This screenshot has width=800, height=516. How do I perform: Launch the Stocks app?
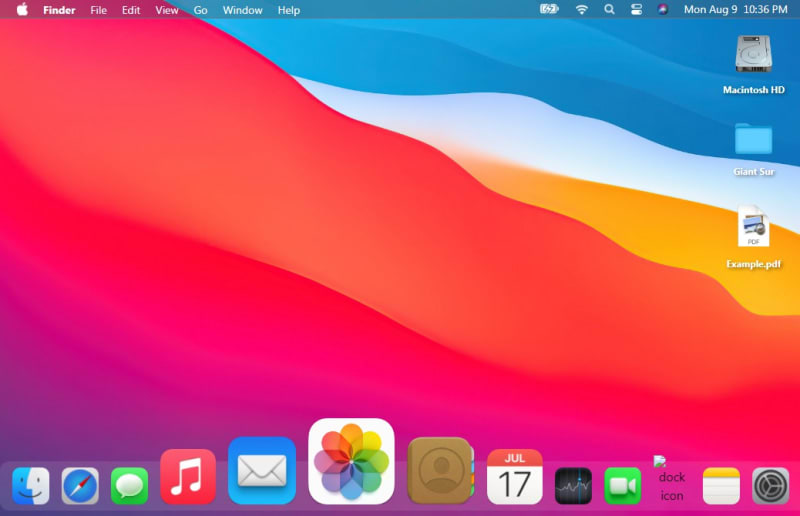click(x=573, y=486)
